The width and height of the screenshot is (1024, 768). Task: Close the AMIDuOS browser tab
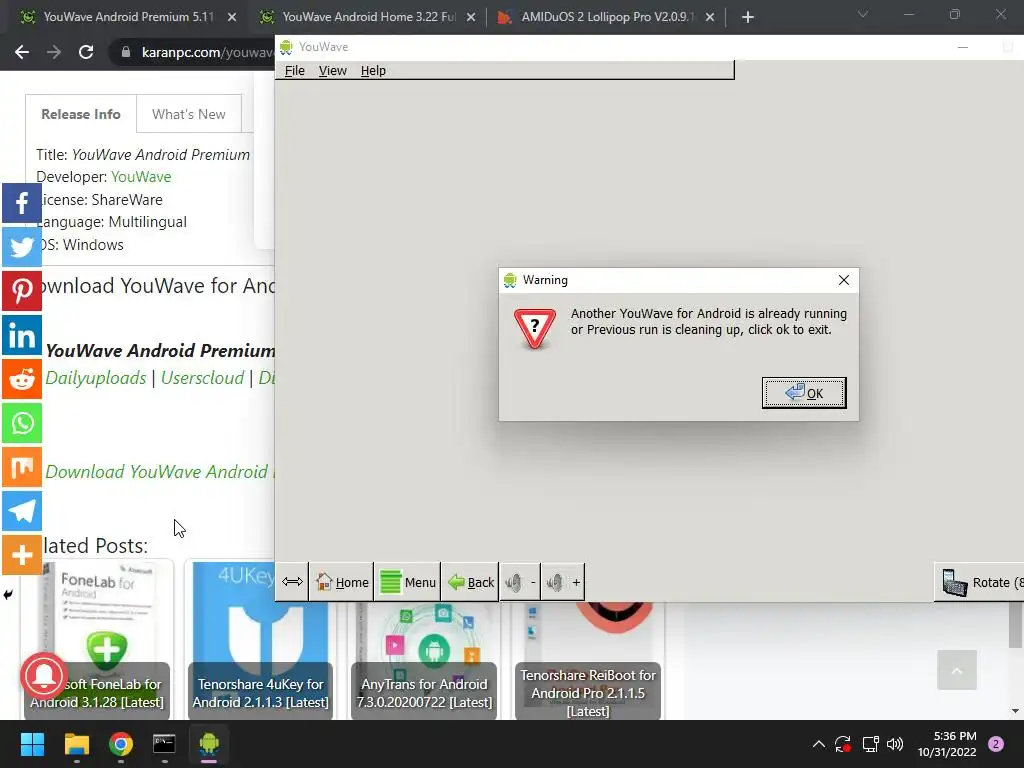710,18
